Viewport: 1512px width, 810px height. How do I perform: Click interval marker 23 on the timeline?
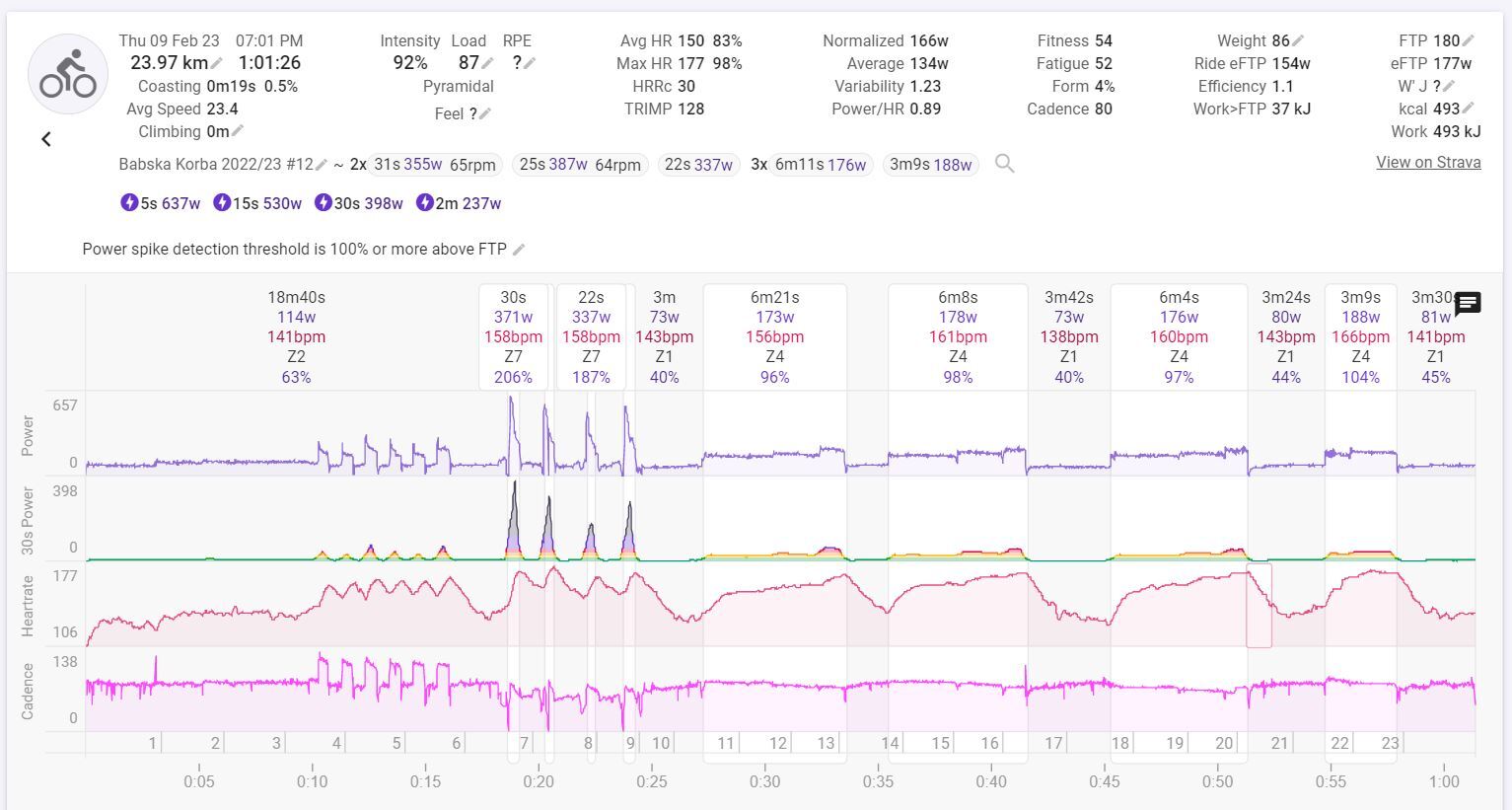1390,743
